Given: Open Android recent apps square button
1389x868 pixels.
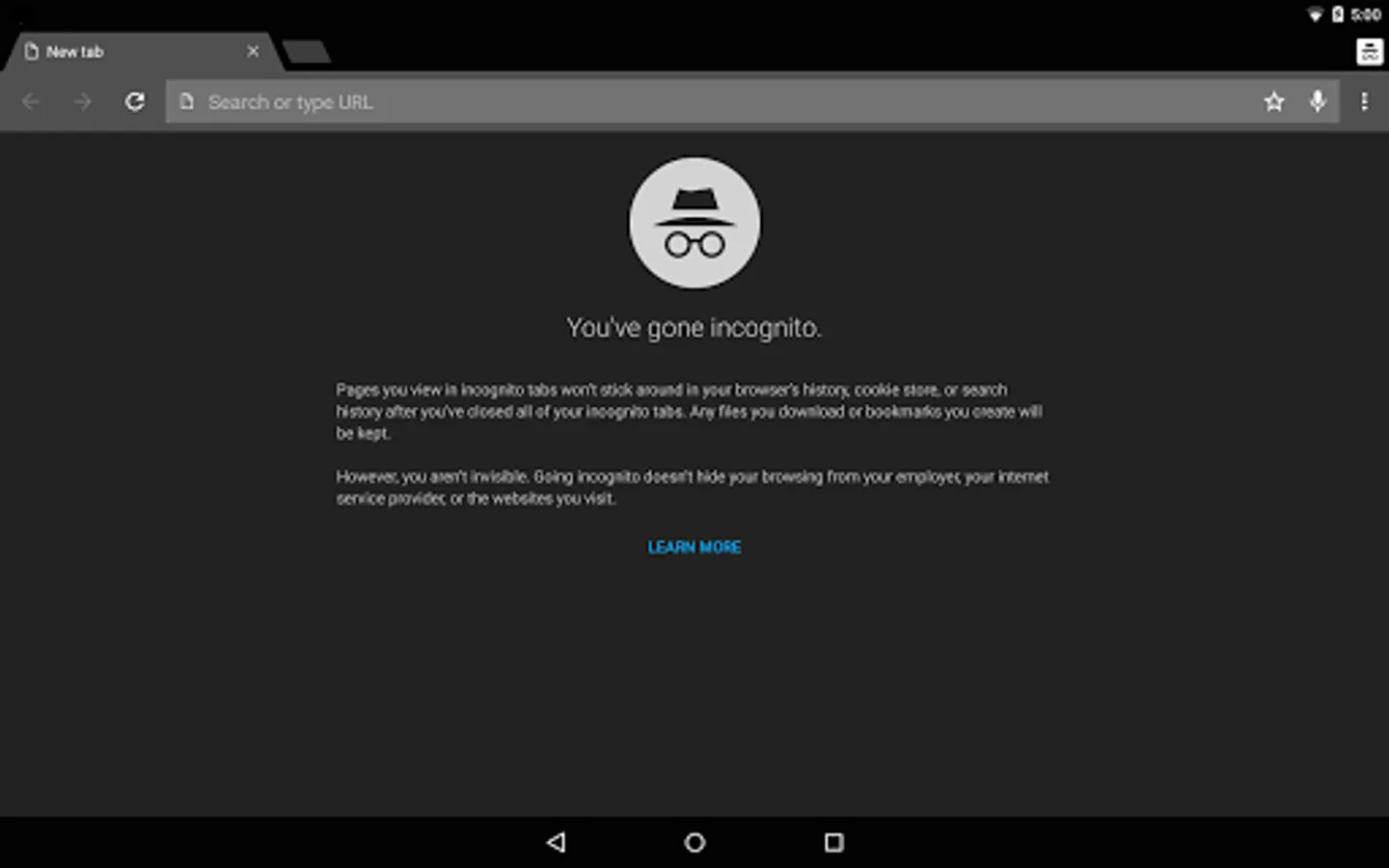Looking at the screenshot, I should point(834,842).
